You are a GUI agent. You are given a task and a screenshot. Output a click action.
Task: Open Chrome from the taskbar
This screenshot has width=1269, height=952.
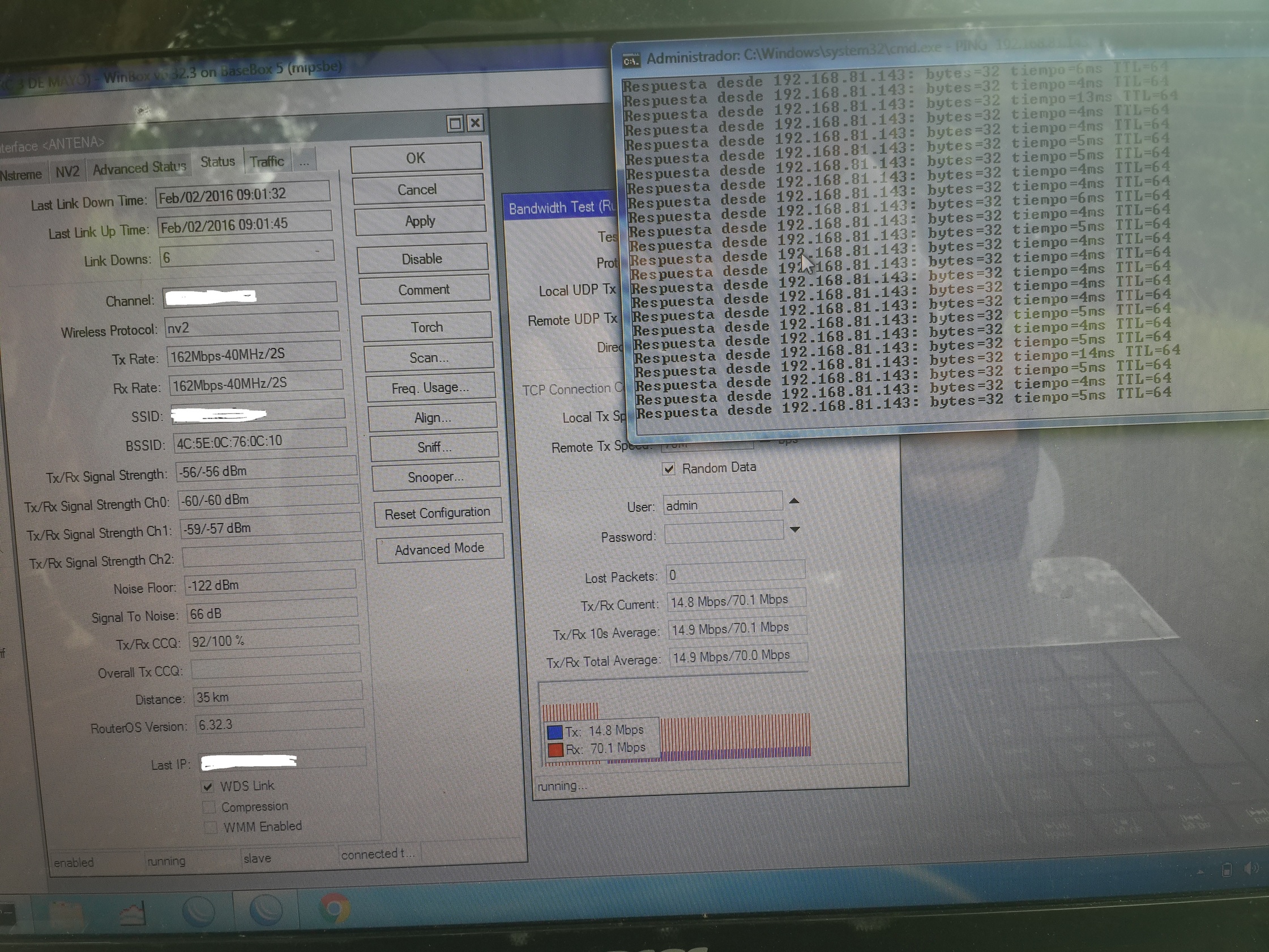click(x=335, y=909)
